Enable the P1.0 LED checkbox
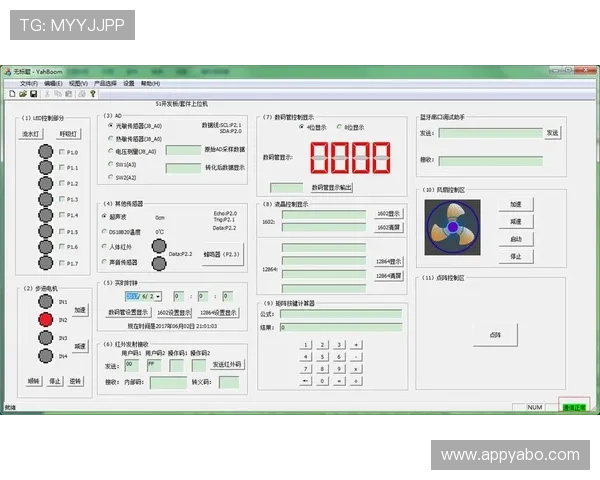Viewport: 600px width, 480px height. pos(61,153)
